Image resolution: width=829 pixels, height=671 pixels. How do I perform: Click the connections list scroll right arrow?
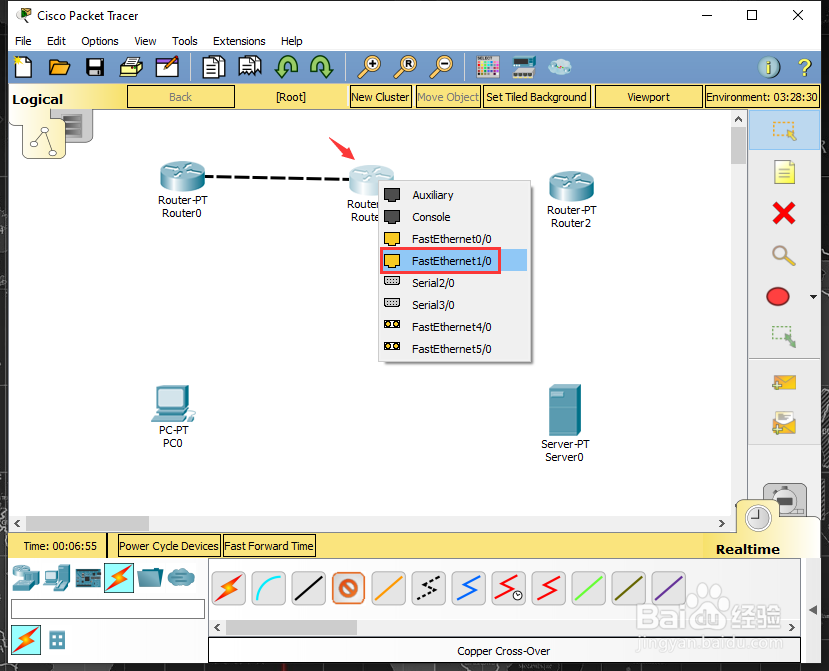click(x=791, y=628)
